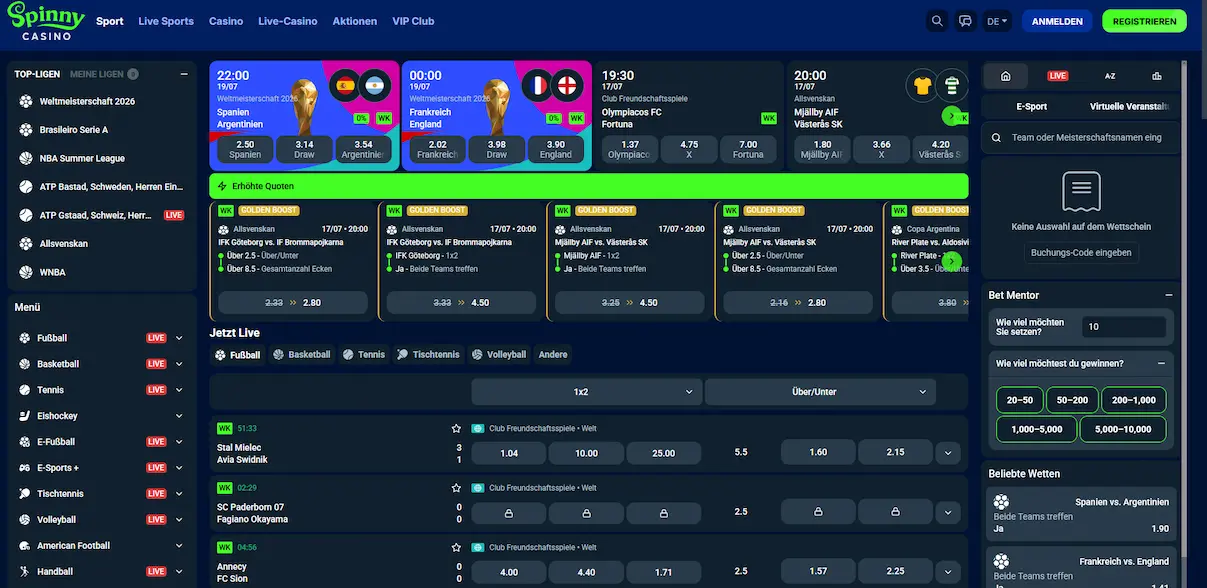The image size is (1207, 588).
Task: Open Live-Casino in top navigation
Action: pos(288,21)
